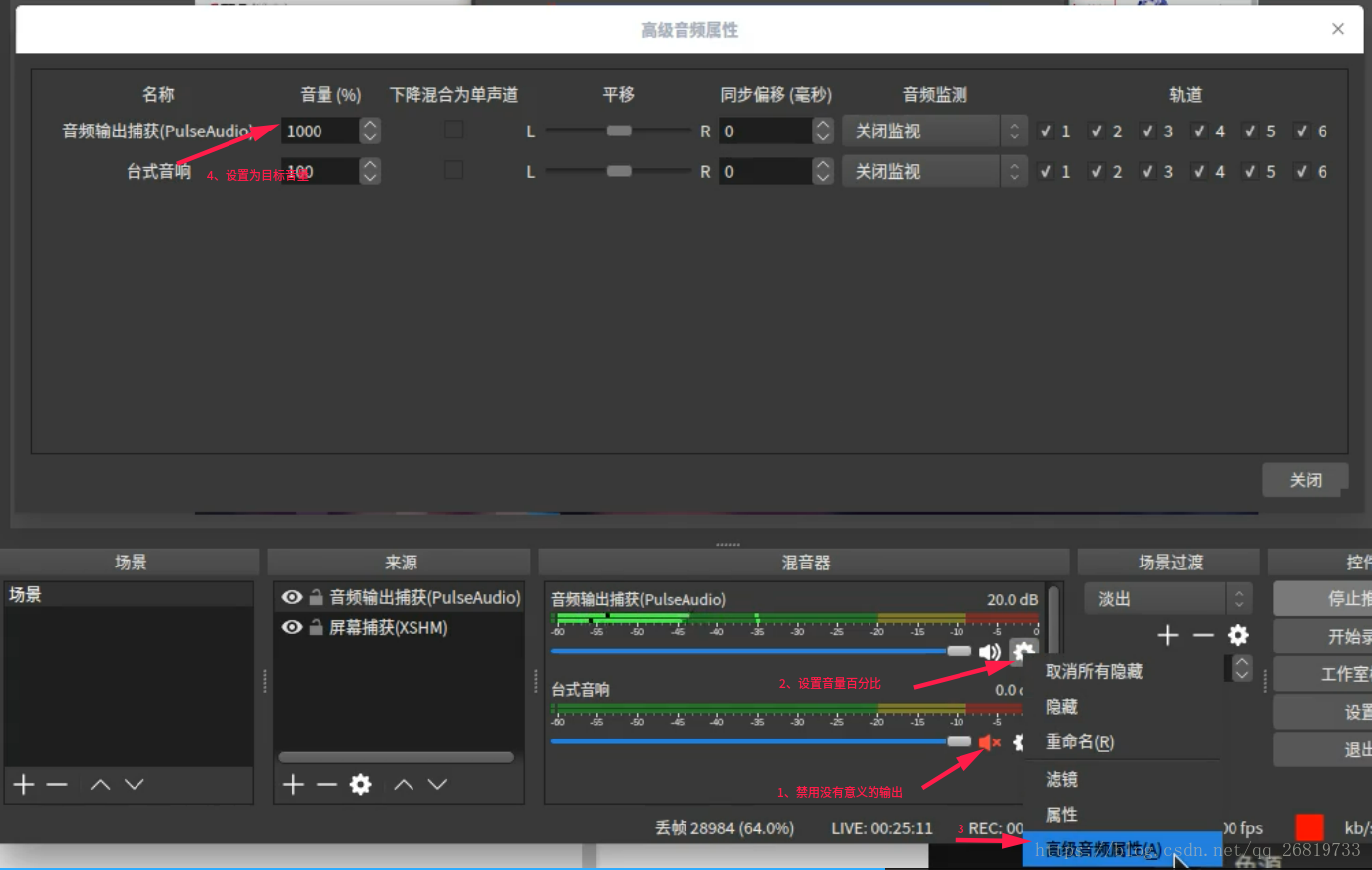Hide the 屏幕捕获(XSHM) source eye toggle
This screenshot has height=870, width=1372.
click(291, 627)
